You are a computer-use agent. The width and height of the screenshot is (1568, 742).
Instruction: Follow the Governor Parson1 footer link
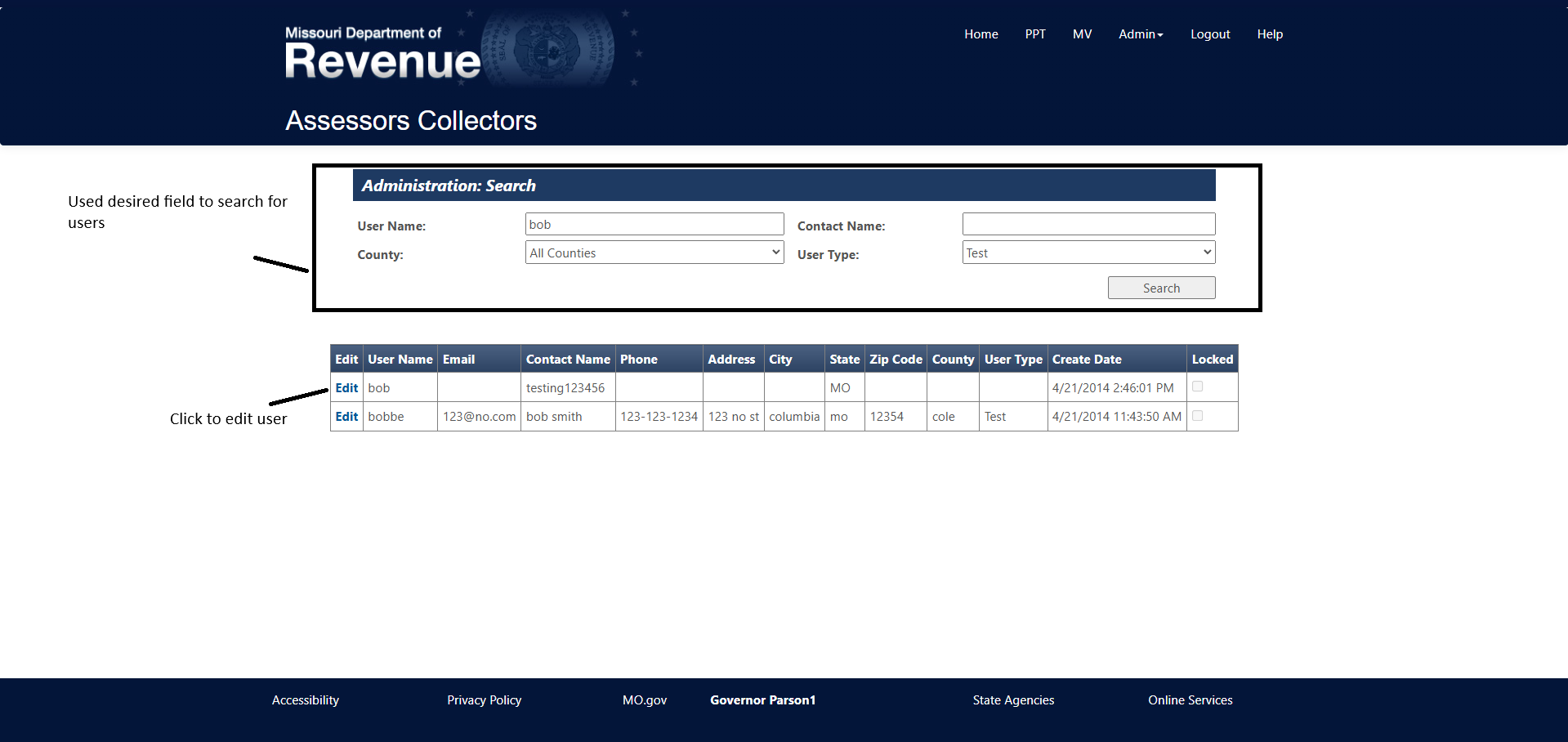click(762, 700)
